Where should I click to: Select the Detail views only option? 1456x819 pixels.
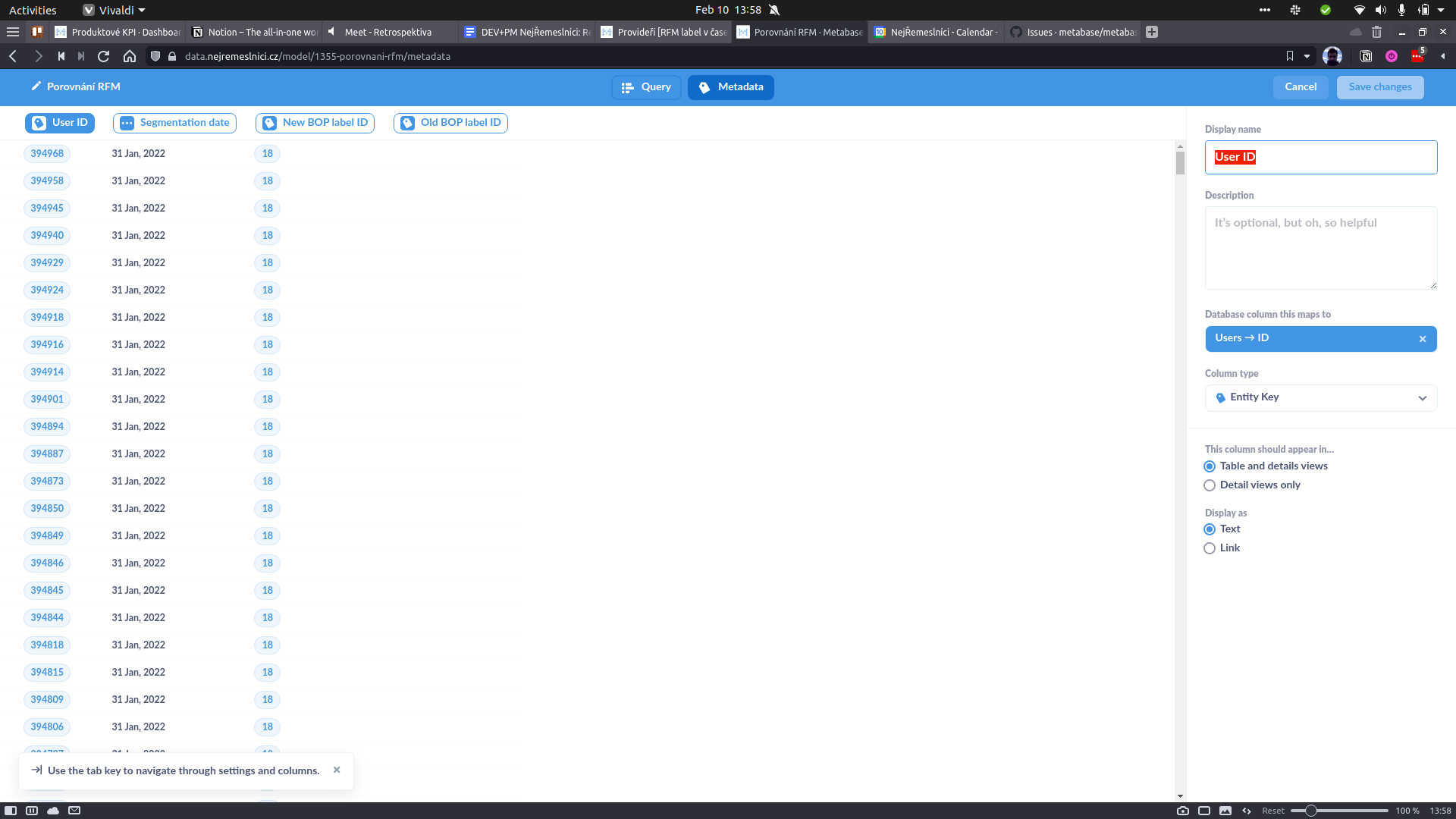point(1210,485)
